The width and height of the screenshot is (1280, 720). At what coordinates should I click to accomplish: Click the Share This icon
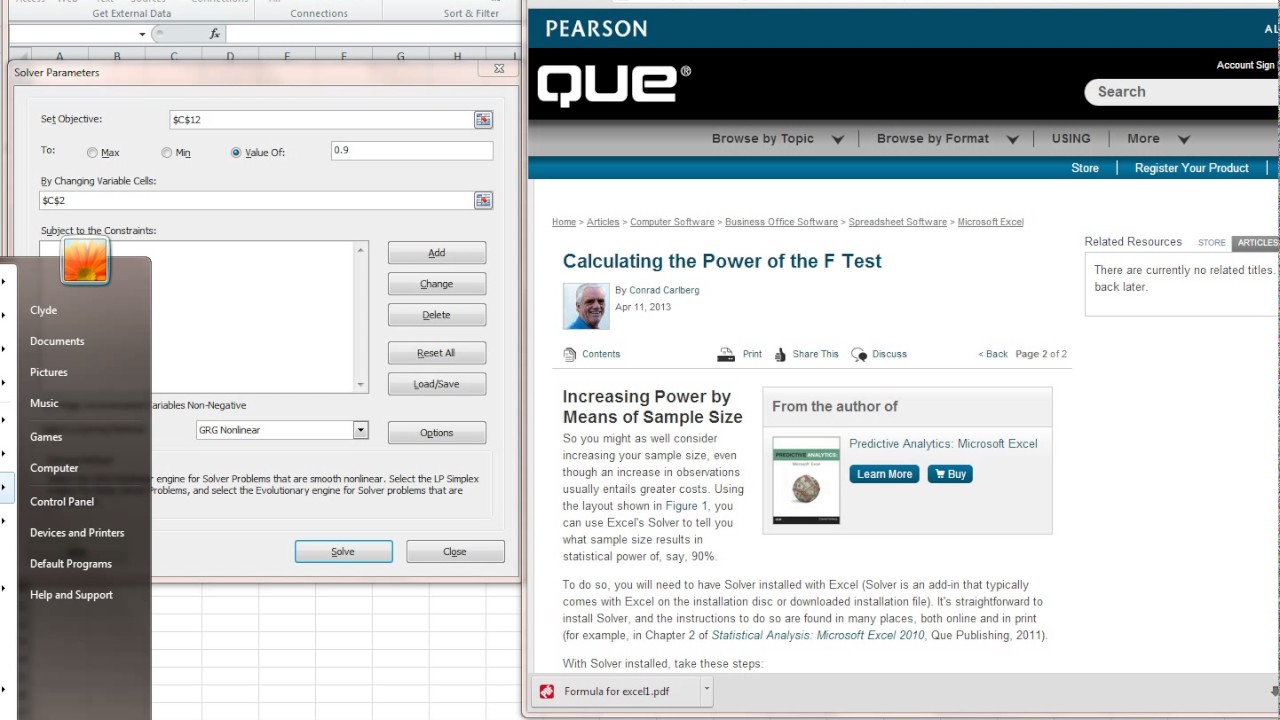780,354
